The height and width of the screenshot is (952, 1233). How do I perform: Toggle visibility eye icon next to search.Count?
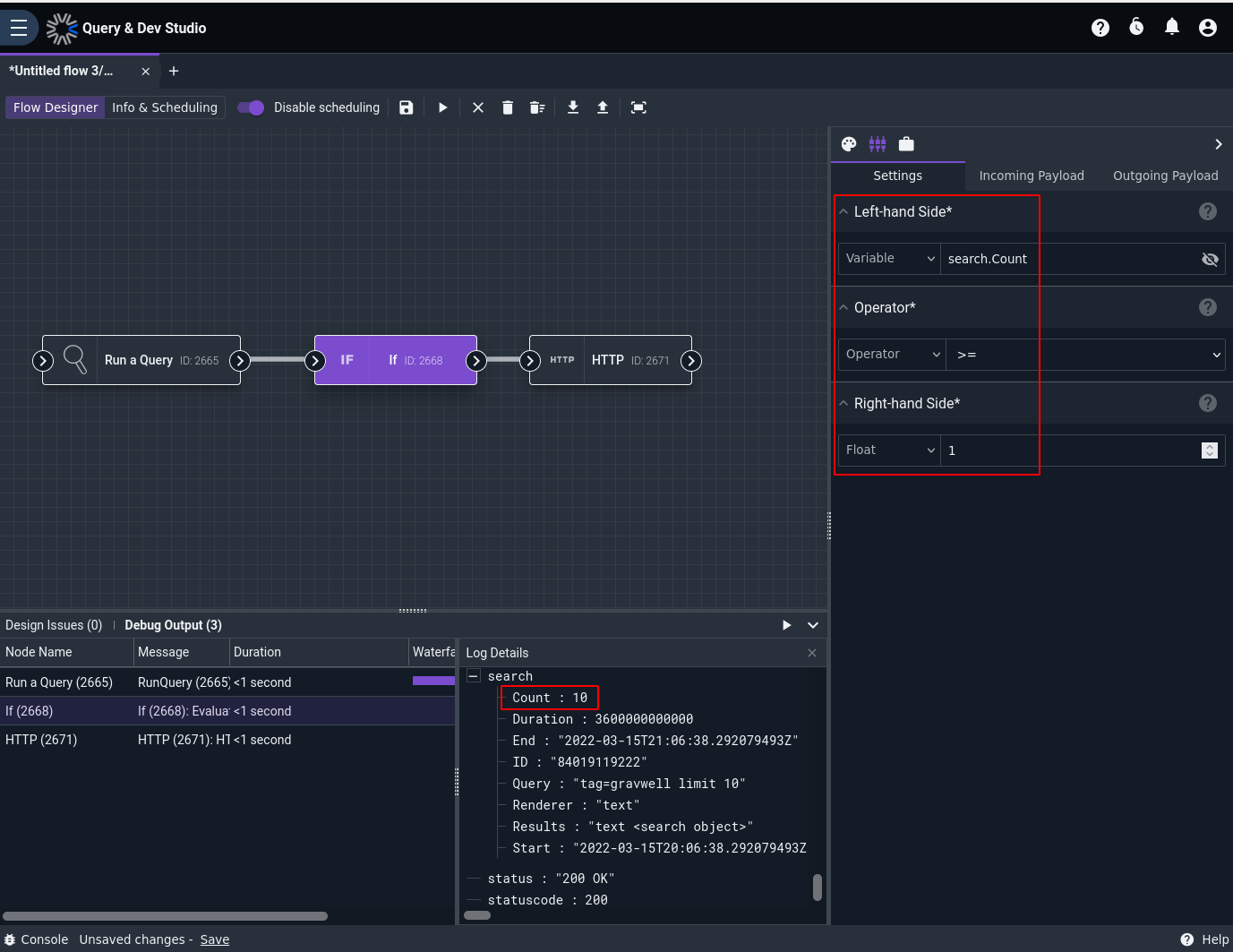[1210, 259]
